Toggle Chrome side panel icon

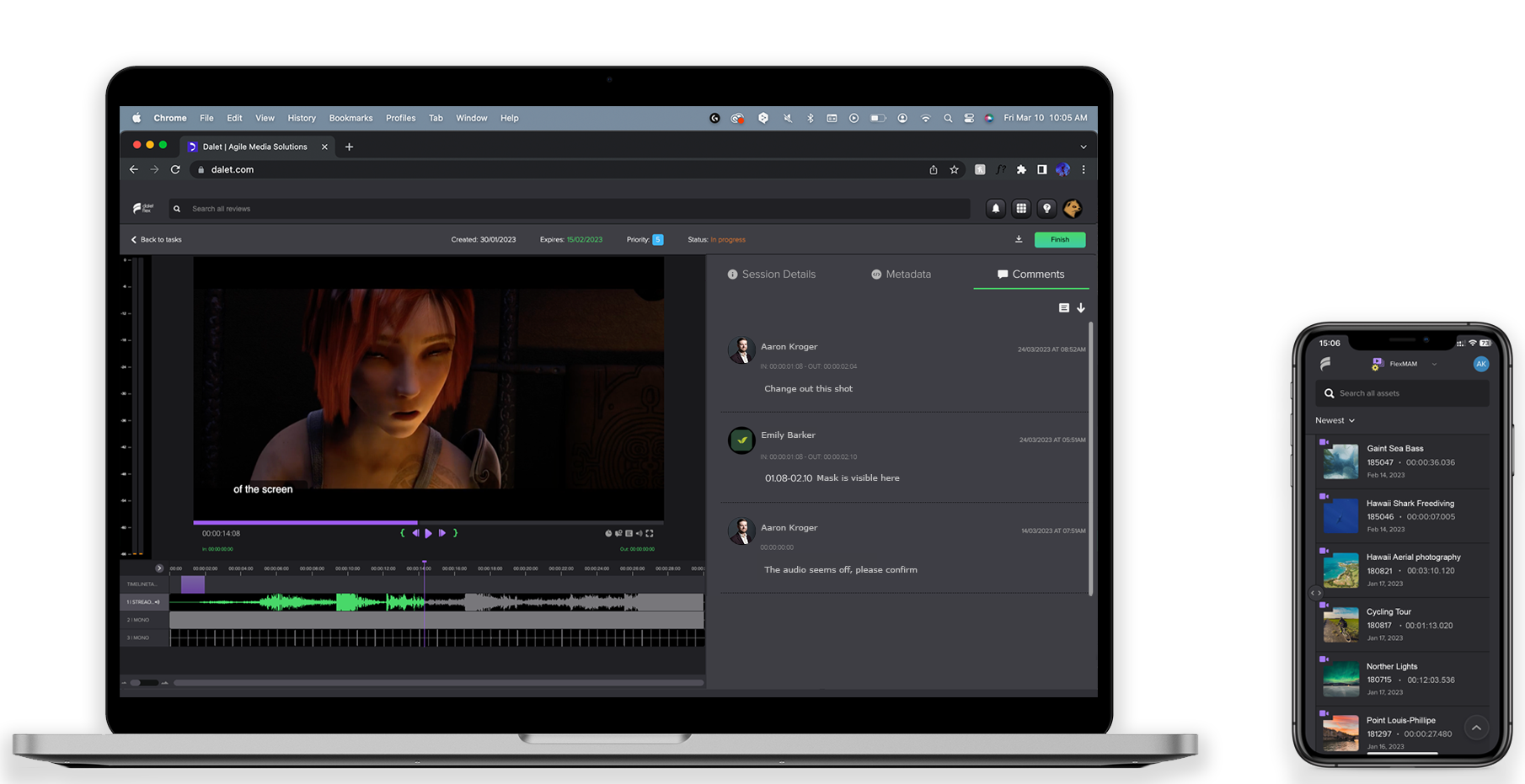click(x=1042, y=170)
